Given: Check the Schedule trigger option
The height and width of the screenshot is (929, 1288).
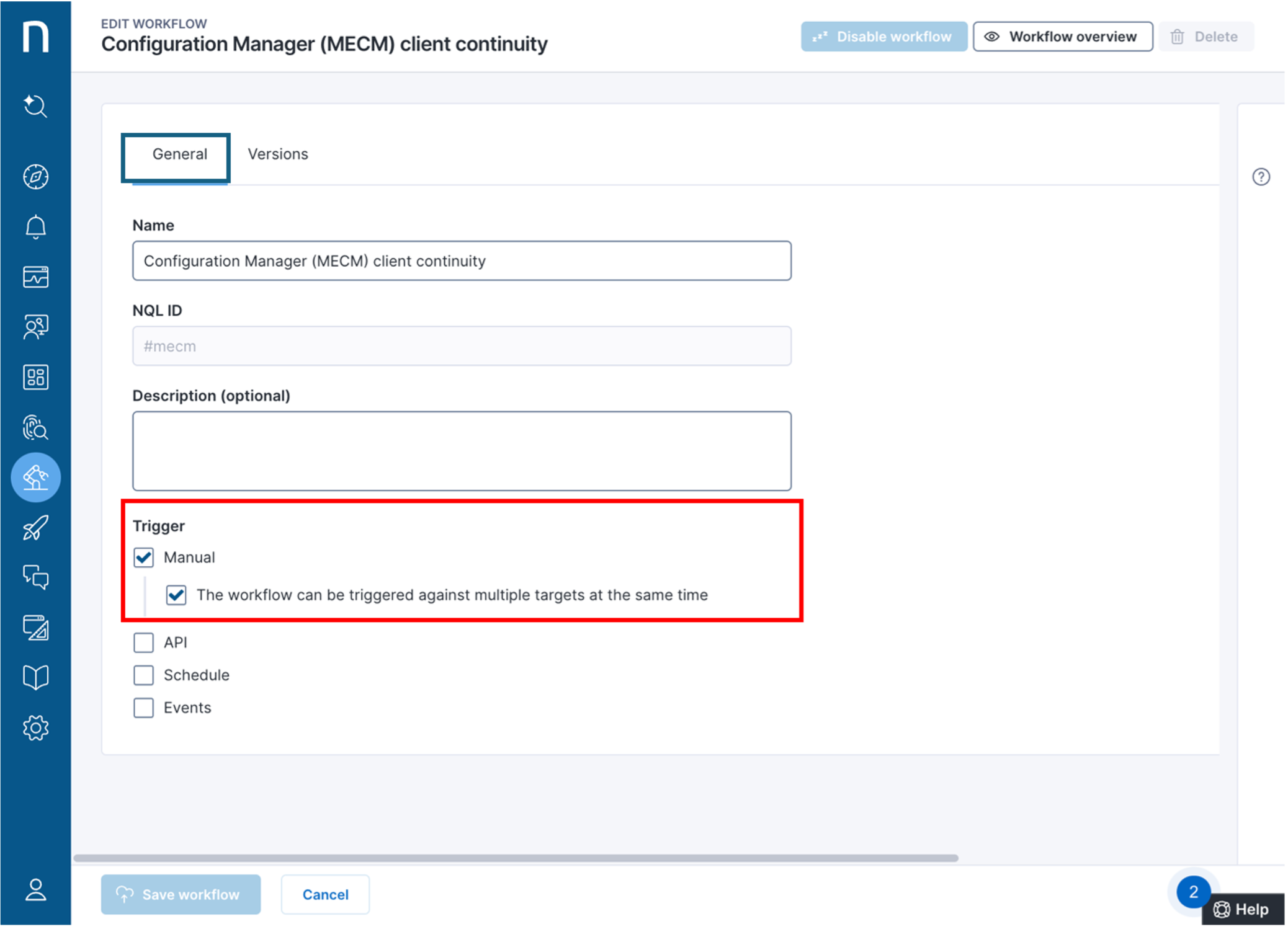Looking at the screenshot, I should point(143,675).
